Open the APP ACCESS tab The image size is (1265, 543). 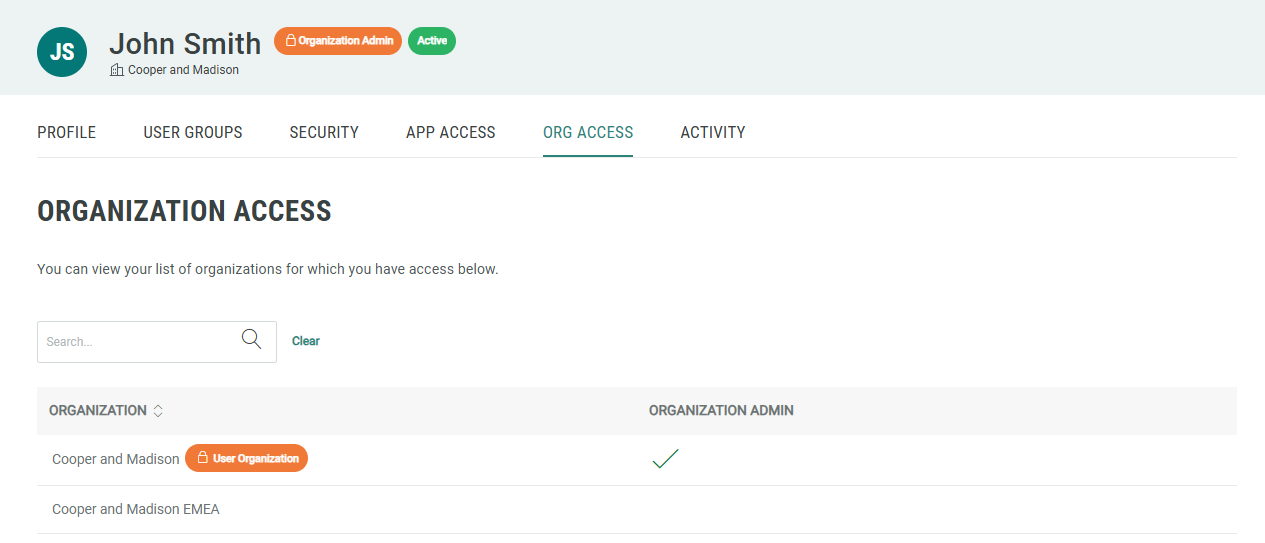tap(451, 132)
